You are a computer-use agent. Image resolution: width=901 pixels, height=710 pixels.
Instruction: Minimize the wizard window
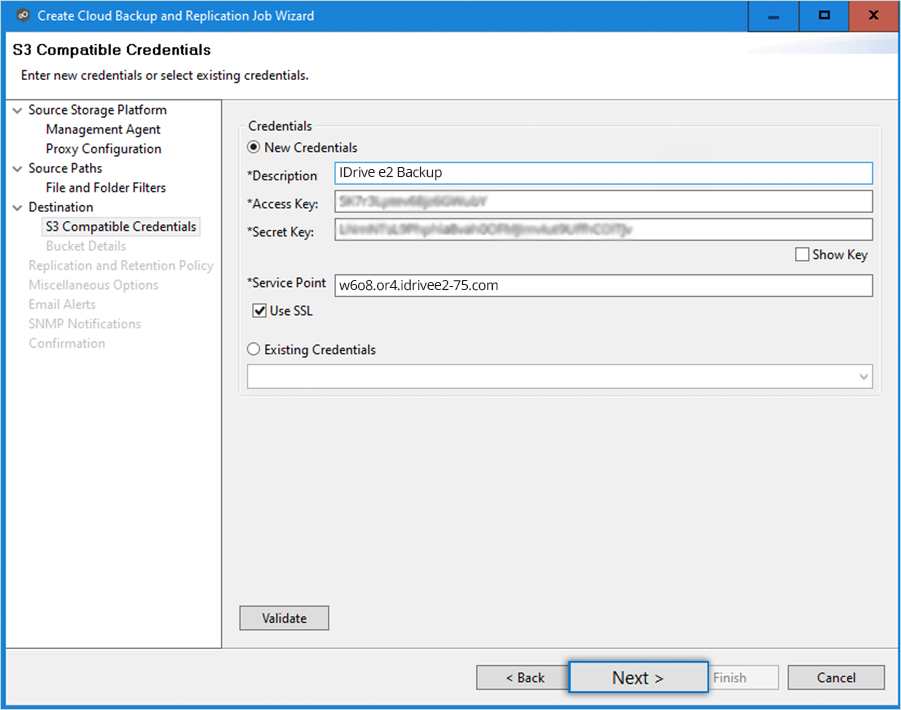coord(774,16)
